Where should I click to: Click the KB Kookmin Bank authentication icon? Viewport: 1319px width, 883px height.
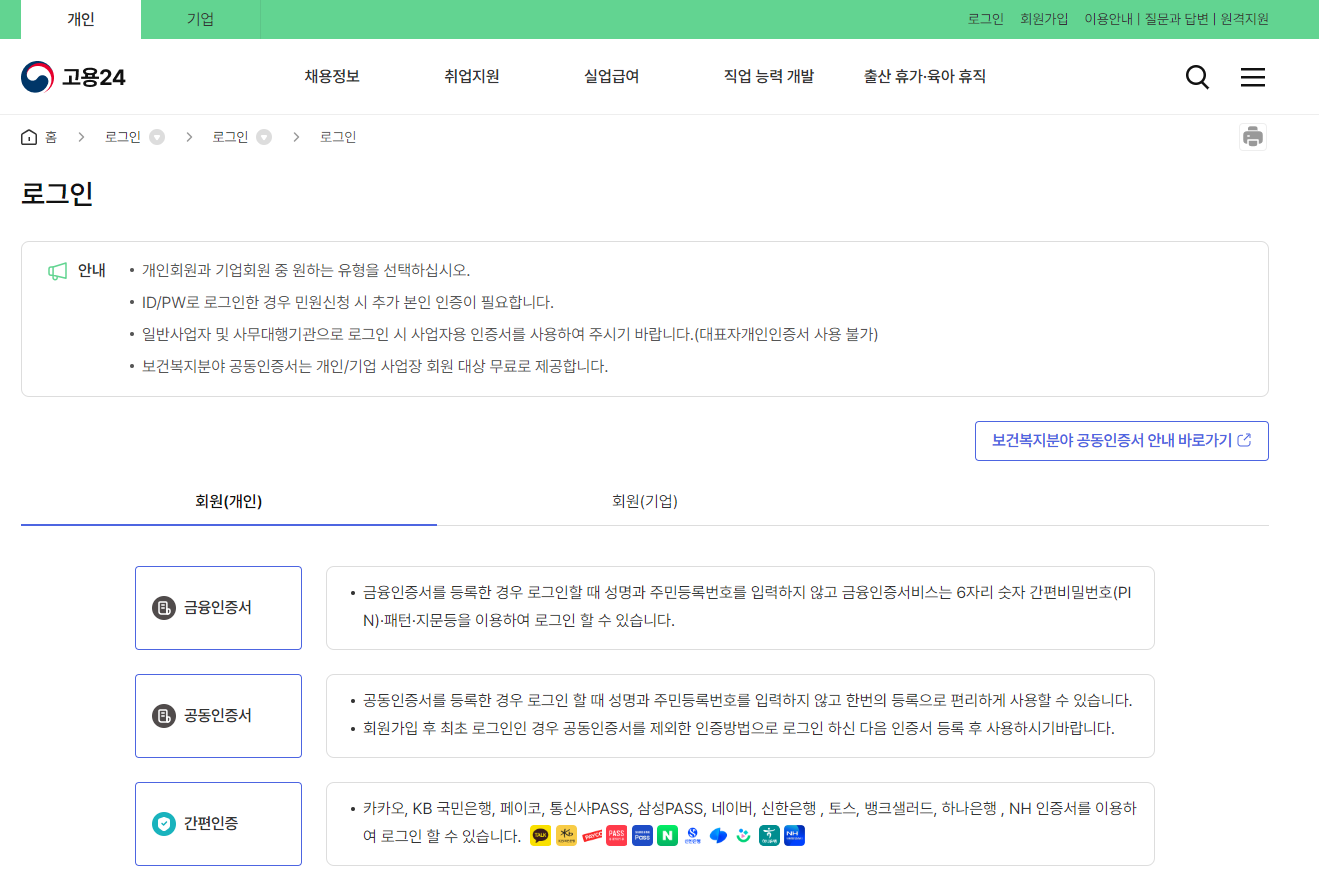[566, 835]
